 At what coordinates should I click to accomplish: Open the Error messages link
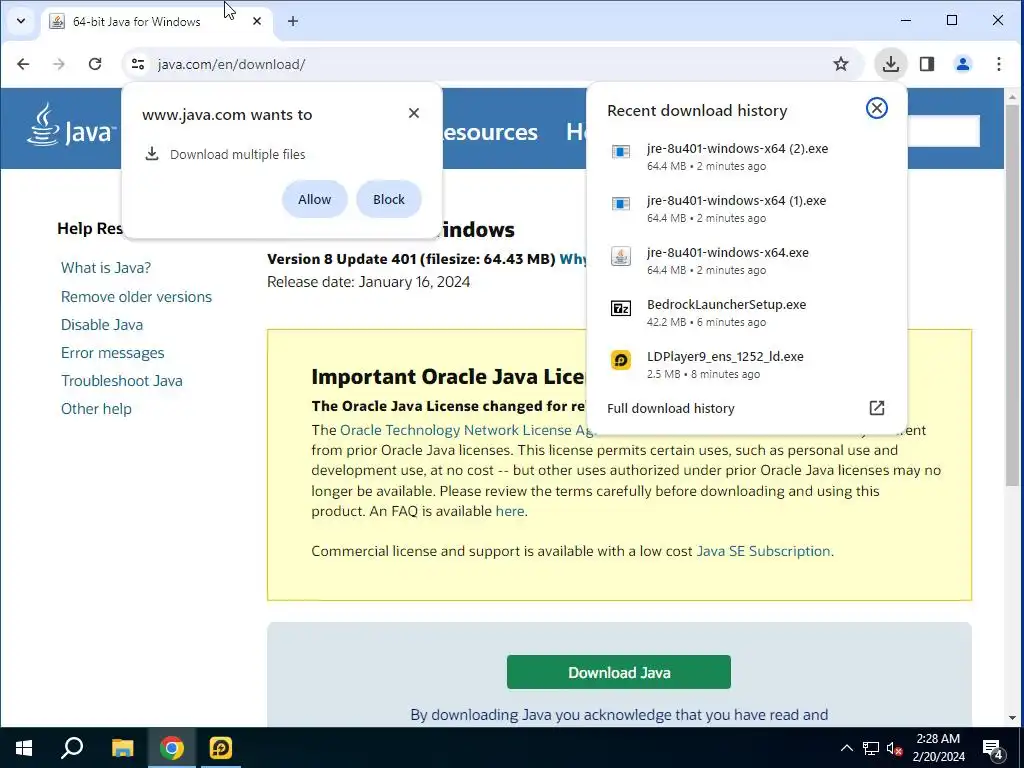112,353
